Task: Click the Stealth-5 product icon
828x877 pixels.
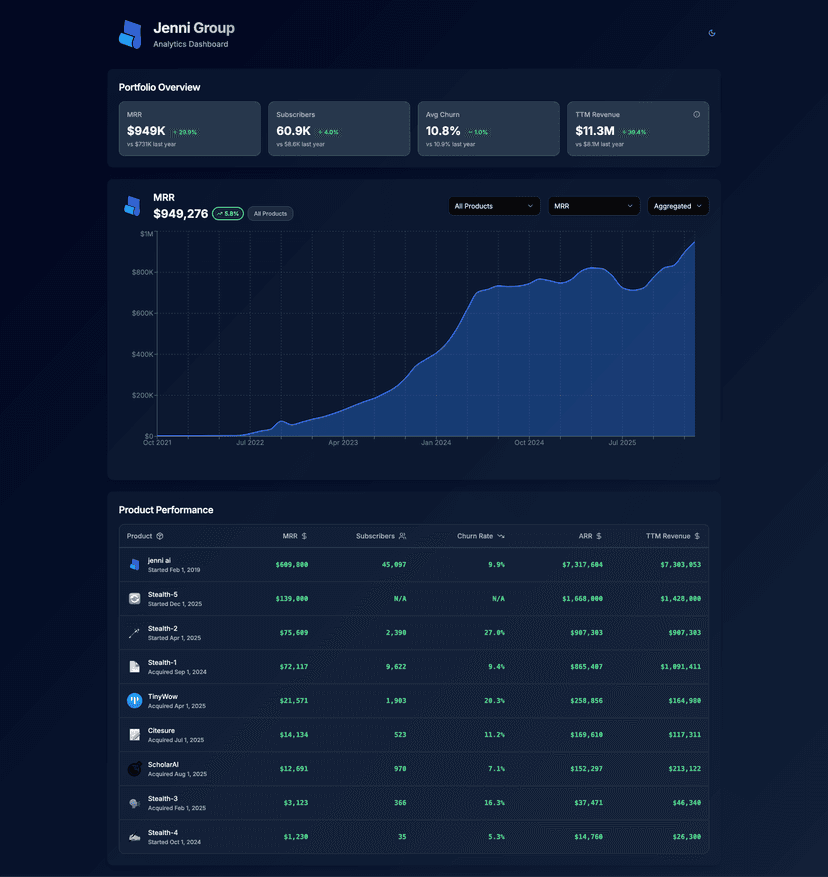Action: point(134,598)
